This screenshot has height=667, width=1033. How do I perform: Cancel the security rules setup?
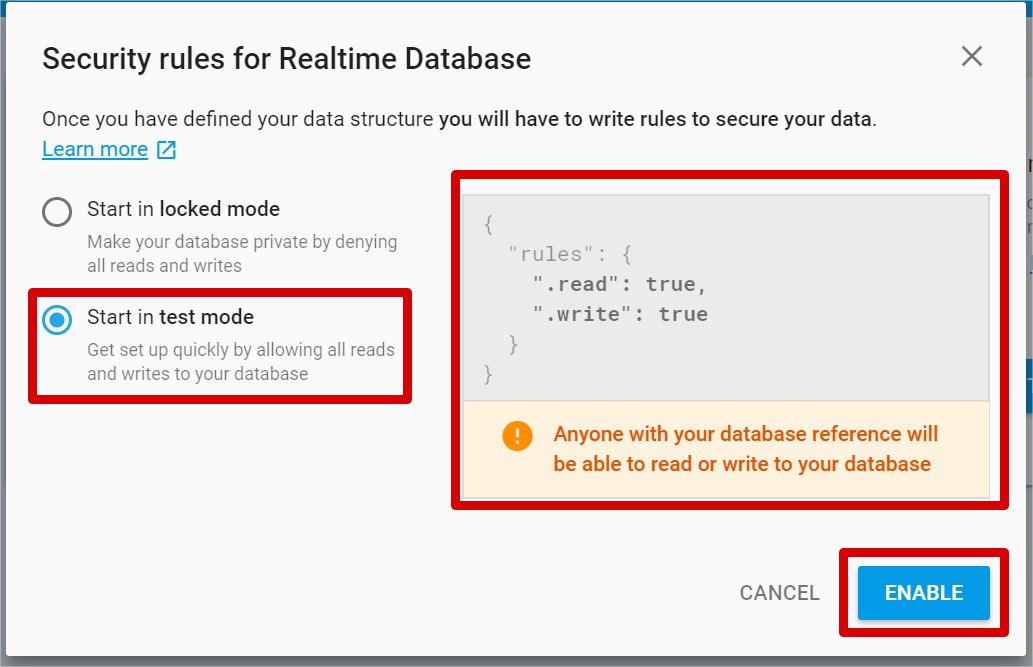779,593
